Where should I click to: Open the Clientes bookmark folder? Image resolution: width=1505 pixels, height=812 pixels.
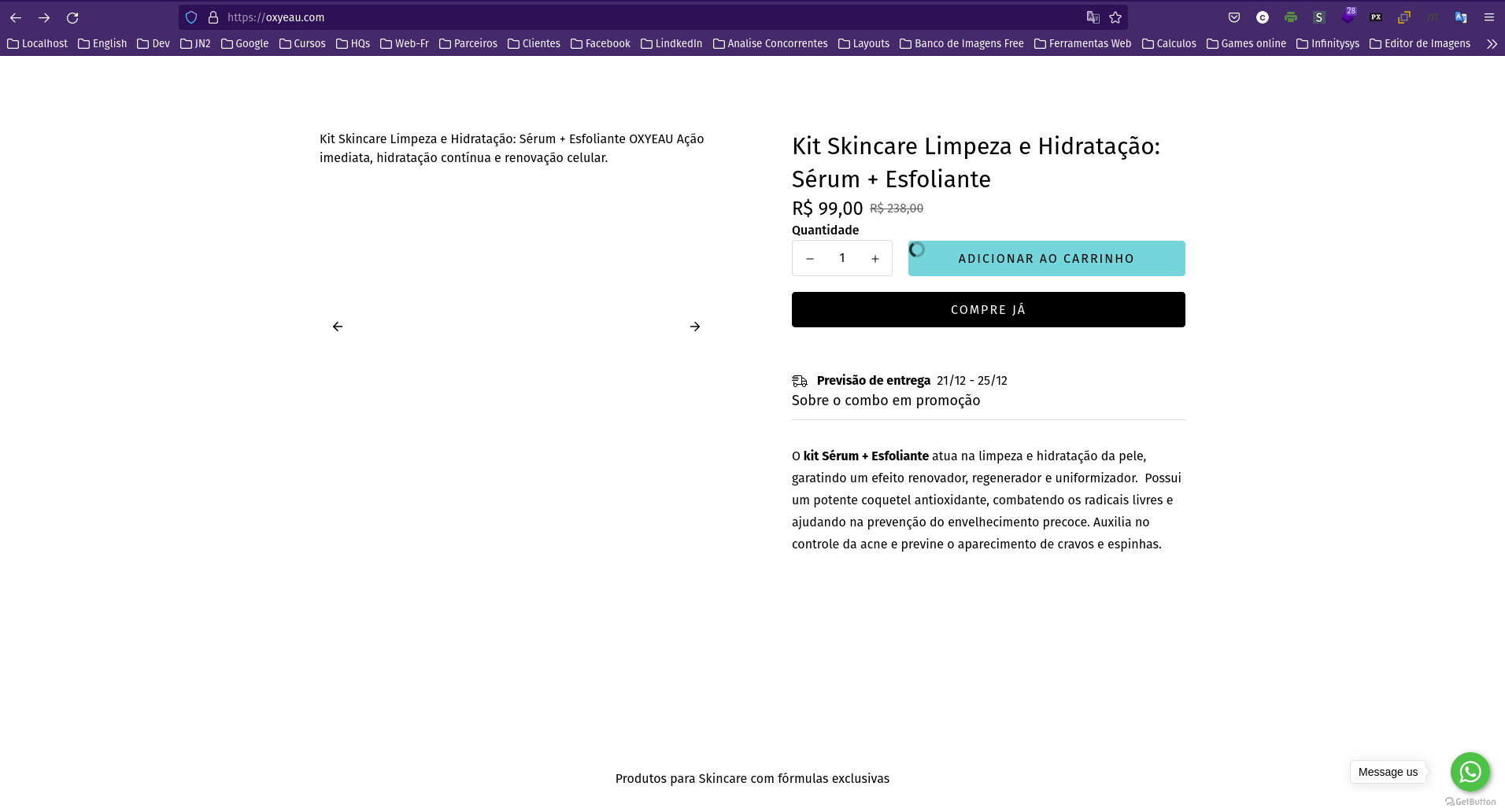click(x=534, y=44)
